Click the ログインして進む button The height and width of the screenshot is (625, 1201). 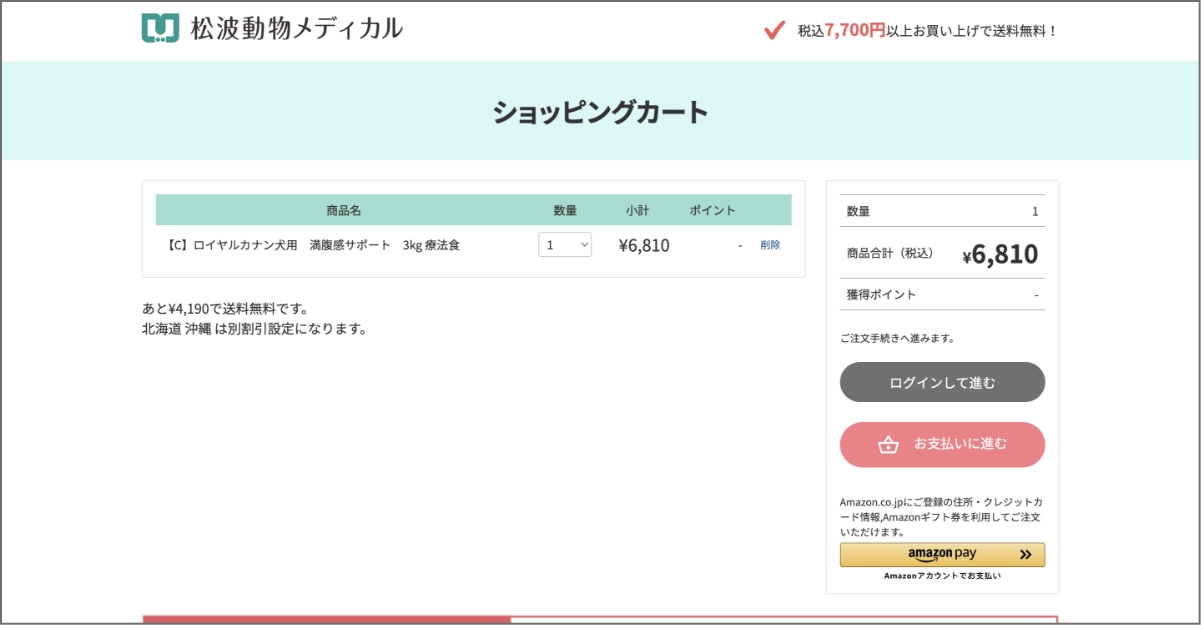942,382
